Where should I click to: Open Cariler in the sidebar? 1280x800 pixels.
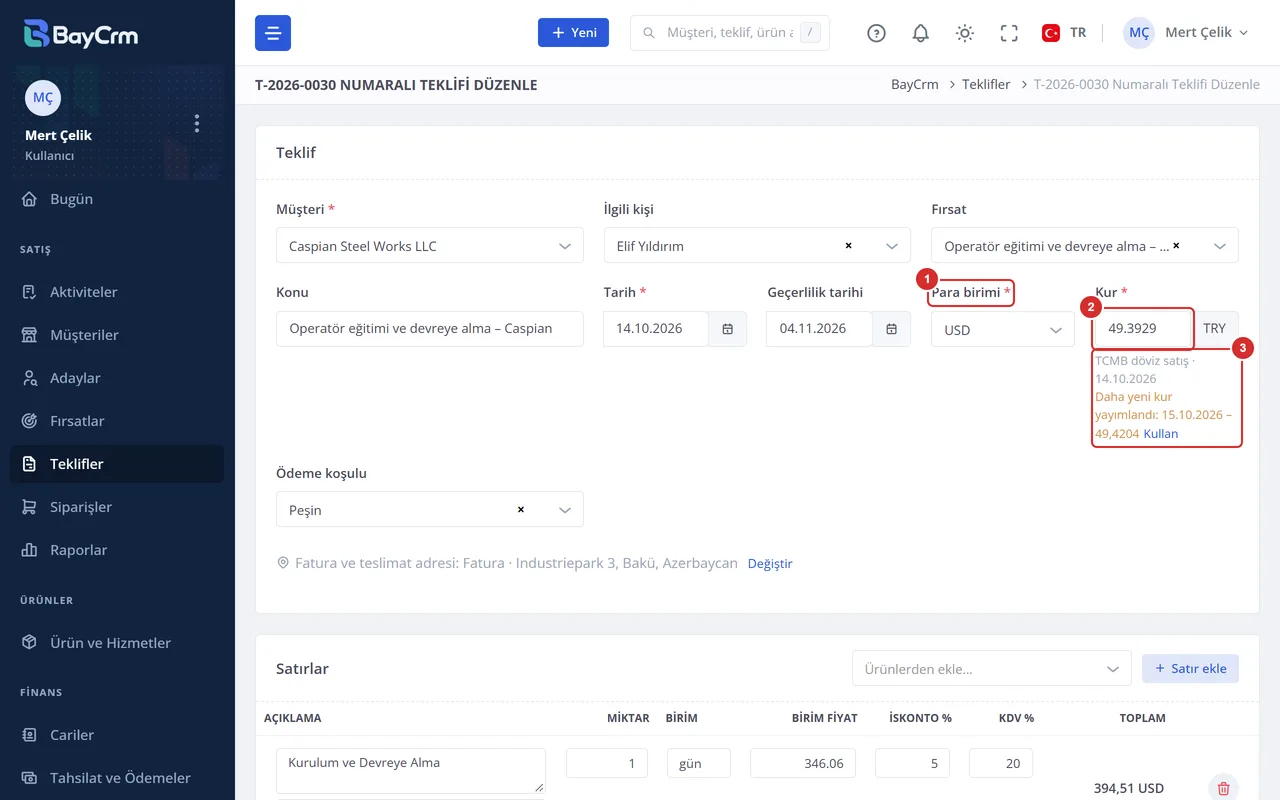pos(117,735)
